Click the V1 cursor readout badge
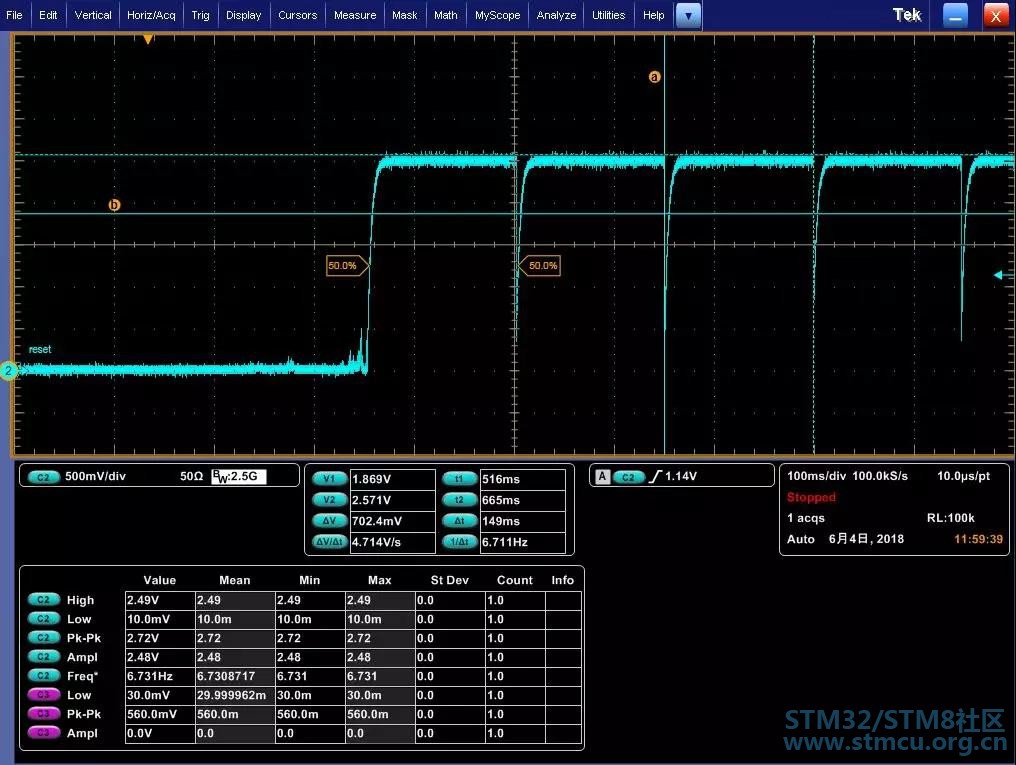This screenshot has width=1016, height=765. (x=329, y=479)
